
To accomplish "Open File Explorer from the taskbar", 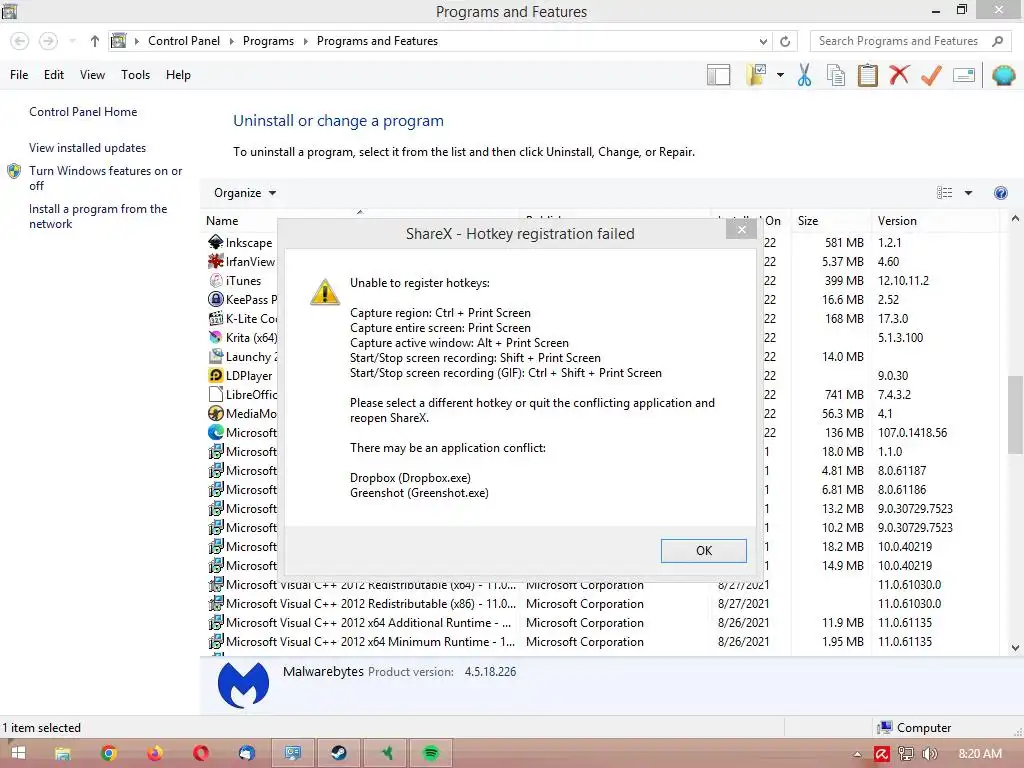I will [x=62, y=753].
